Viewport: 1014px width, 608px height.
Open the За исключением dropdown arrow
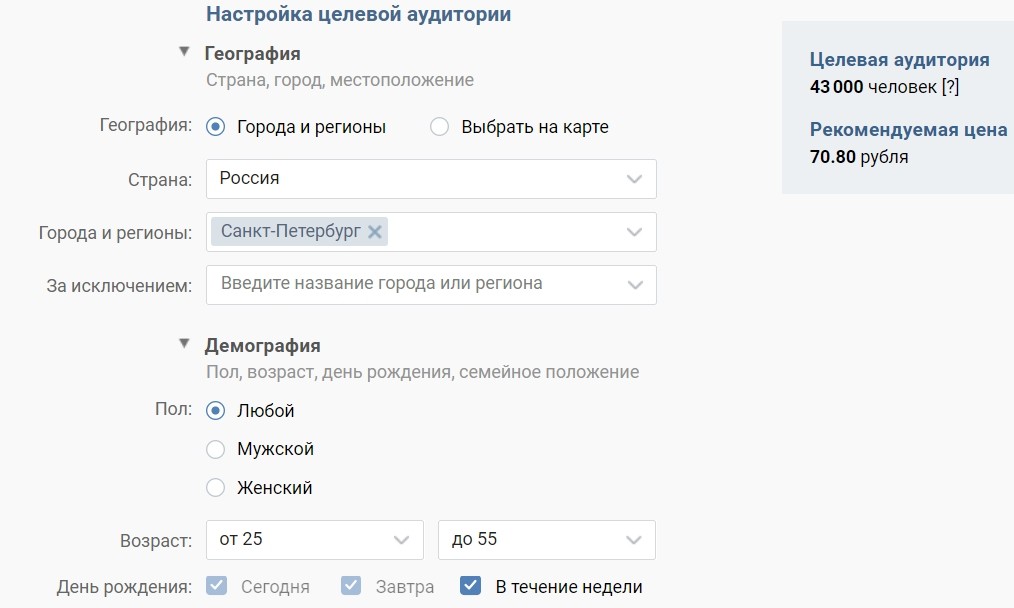(634, 285)
